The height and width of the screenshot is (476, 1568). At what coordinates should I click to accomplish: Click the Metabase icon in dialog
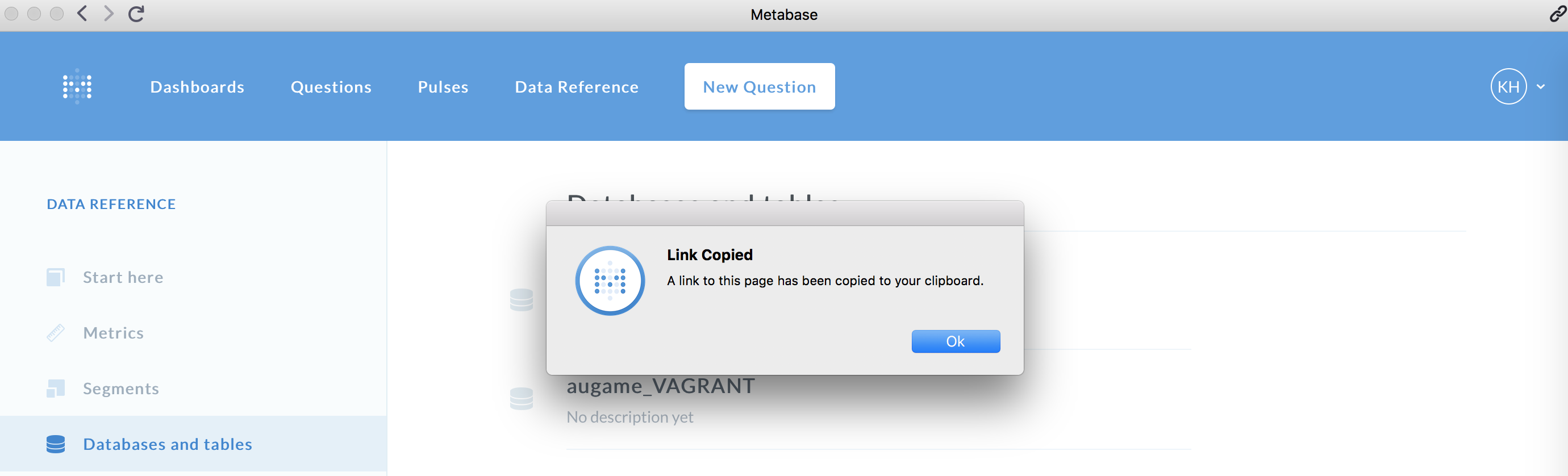click(x=610, y=281)
